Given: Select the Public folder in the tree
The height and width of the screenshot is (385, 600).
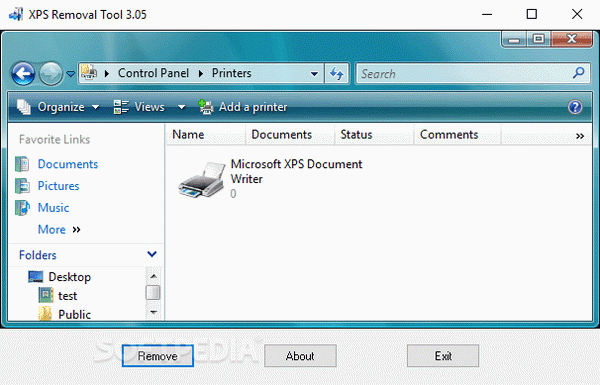Looking at the screenshot, I should point(74,314).
